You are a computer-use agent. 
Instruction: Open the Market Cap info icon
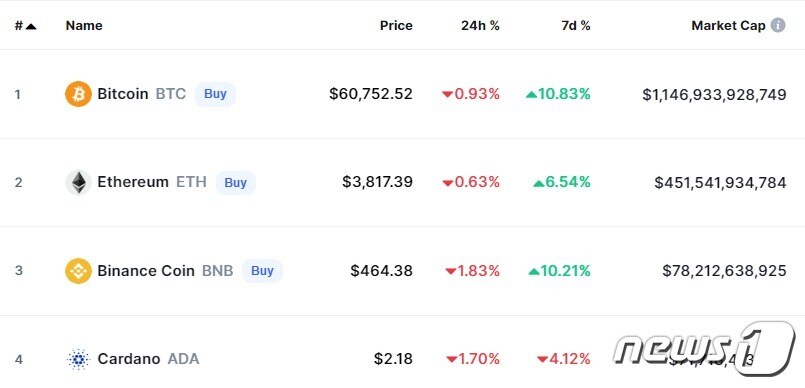(778, 25)
